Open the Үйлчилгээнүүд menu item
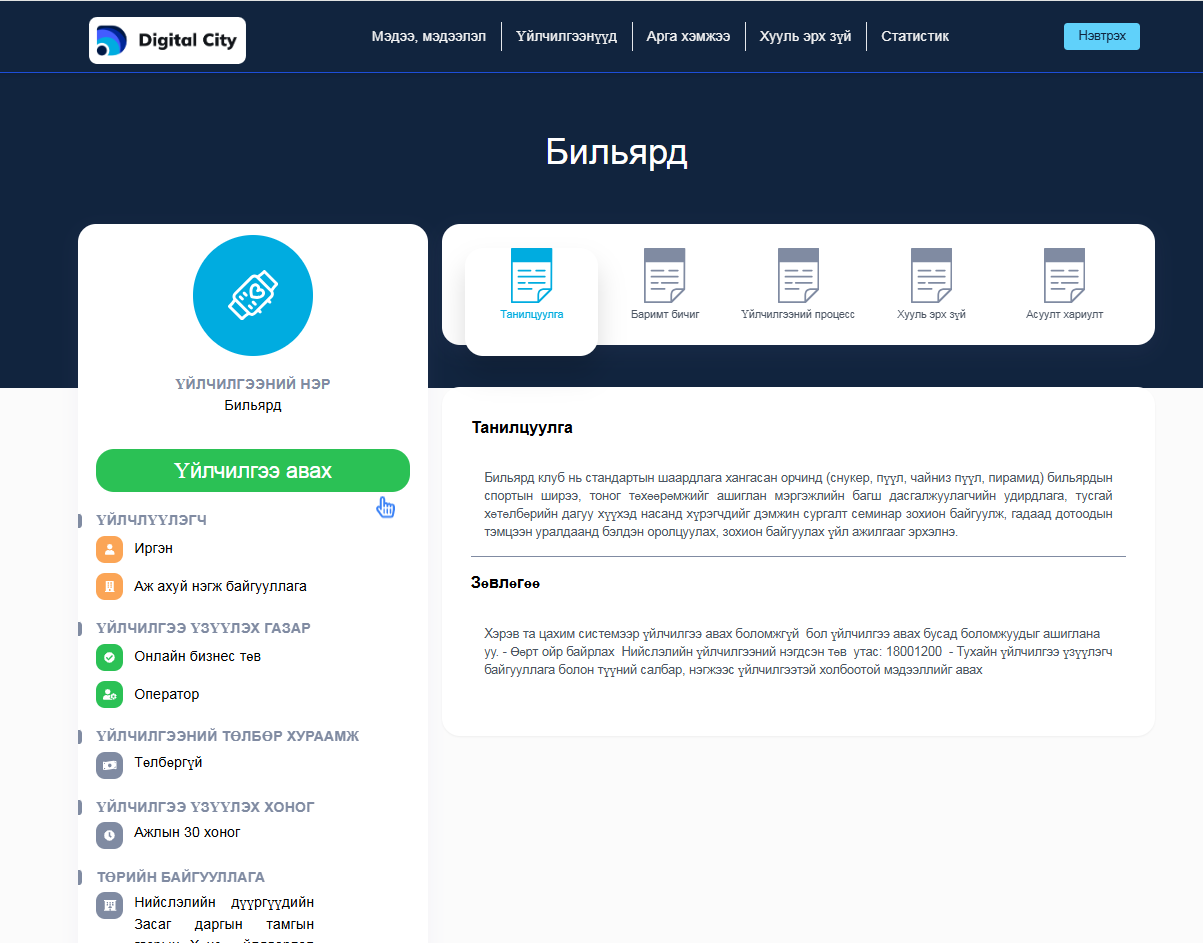Screen dimensions: 1203x943 pyautogui.click(x=567, y=37)
